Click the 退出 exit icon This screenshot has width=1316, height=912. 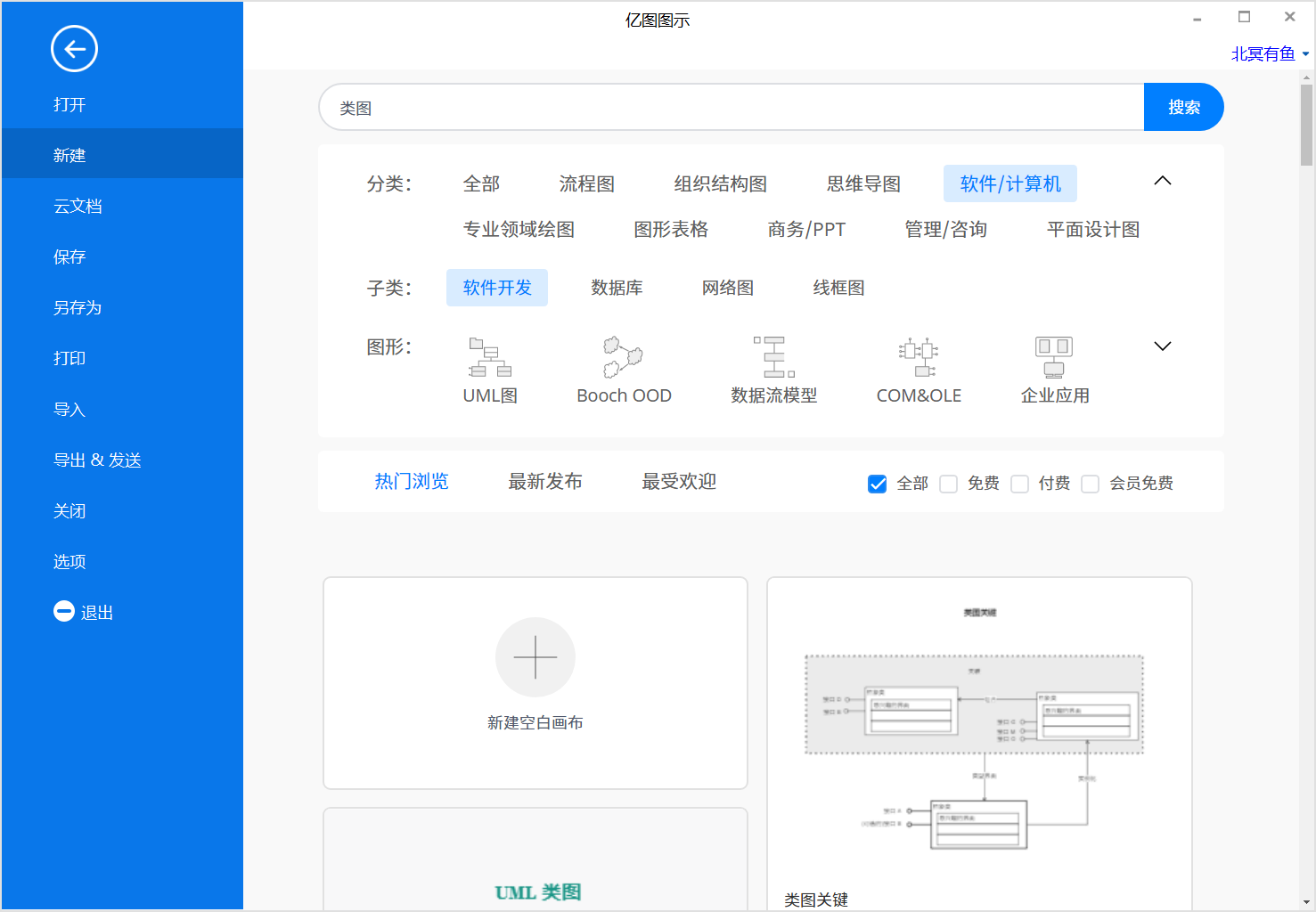pos(64,611)
